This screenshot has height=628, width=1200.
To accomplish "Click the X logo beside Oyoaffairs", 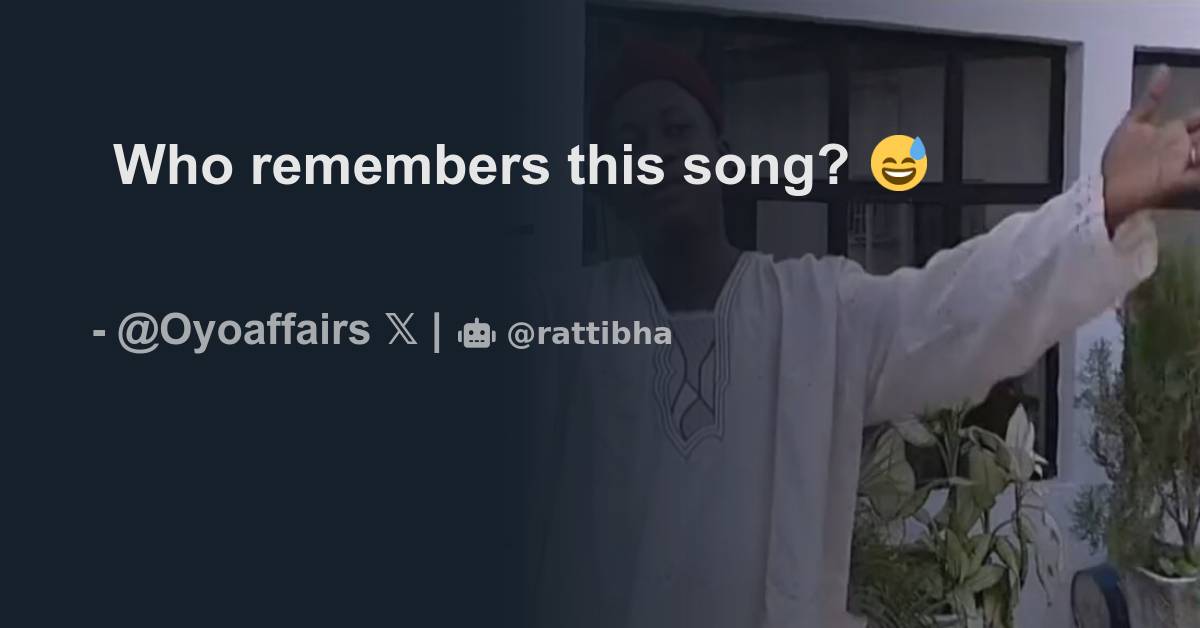I will (x=402, y=332).
